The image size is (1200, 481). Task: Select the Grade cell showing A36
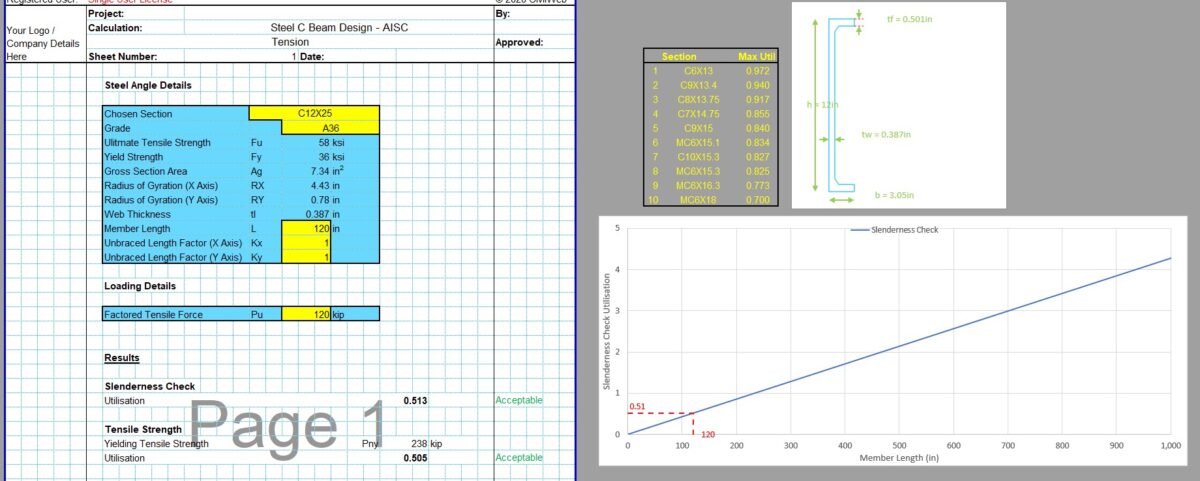click(330, 128)
